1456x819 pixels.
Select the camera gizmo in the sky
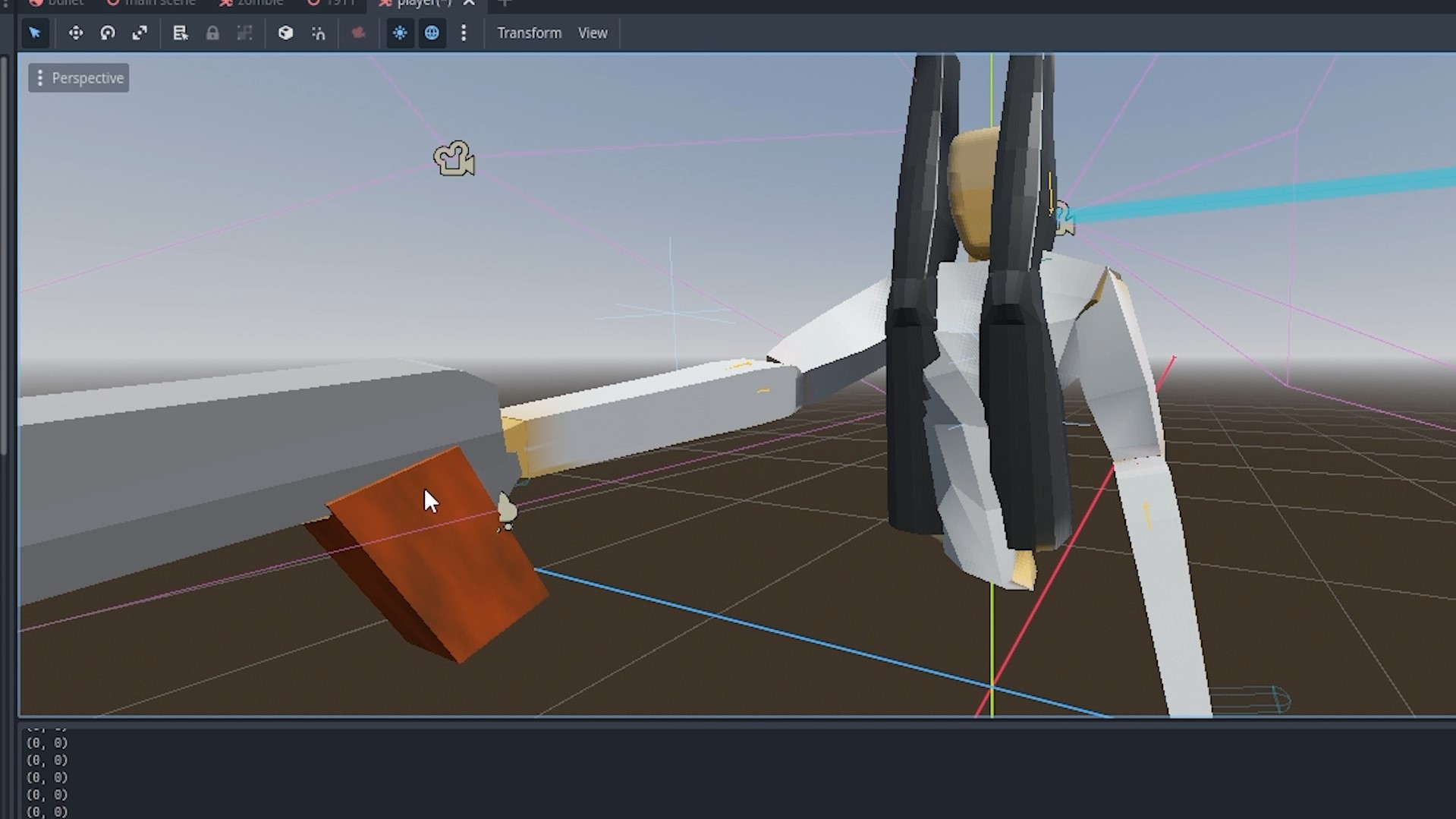(x=454, y=159)
